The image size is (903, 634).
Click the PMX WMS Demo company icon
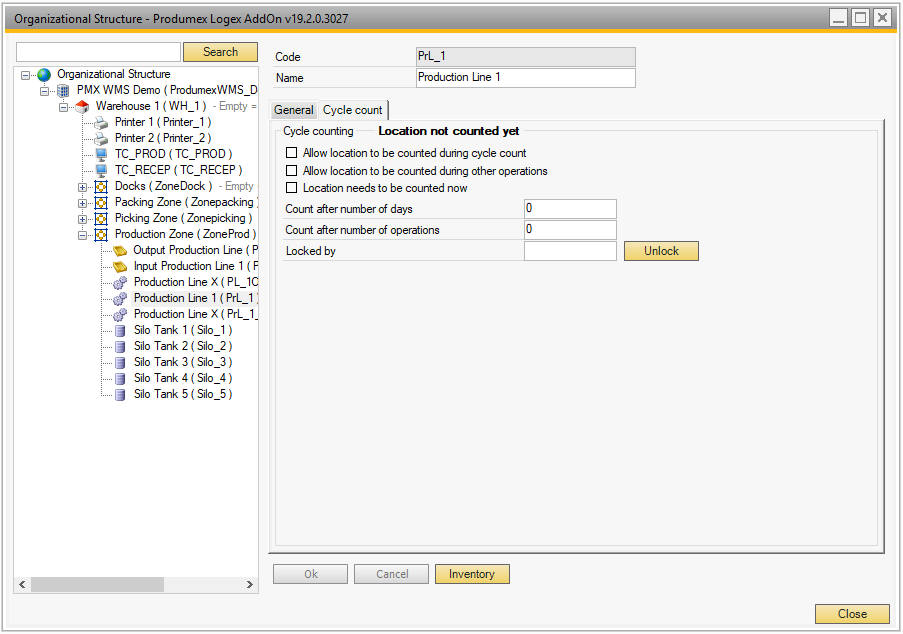[x=63, y=90]
